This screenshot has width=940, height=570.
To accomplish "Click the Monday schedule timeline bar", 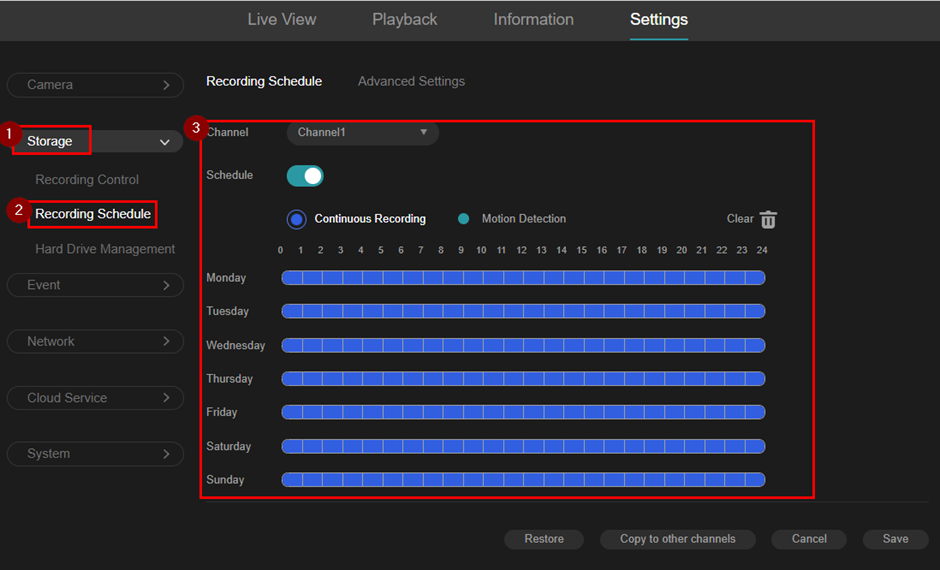I will click(x=523, y=278).
